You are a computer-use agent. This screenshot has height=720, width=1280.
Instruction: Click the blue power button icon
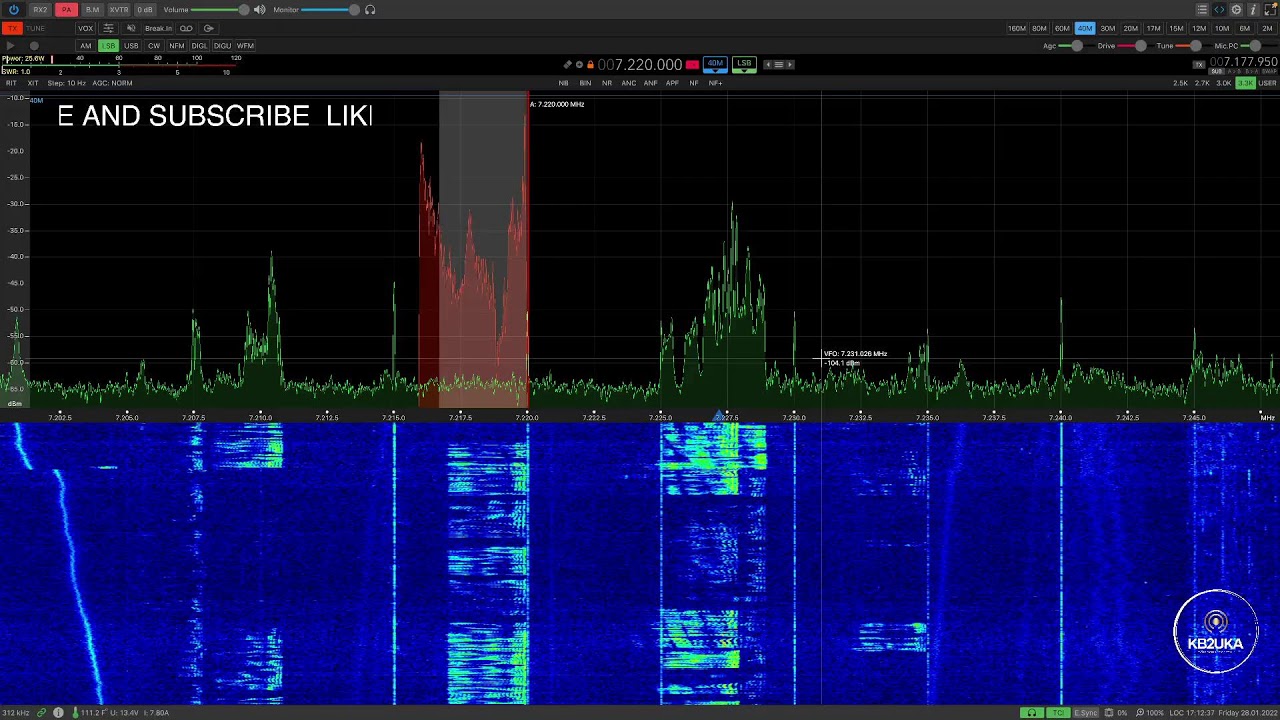pyautogui.click(x=13, y=10)
